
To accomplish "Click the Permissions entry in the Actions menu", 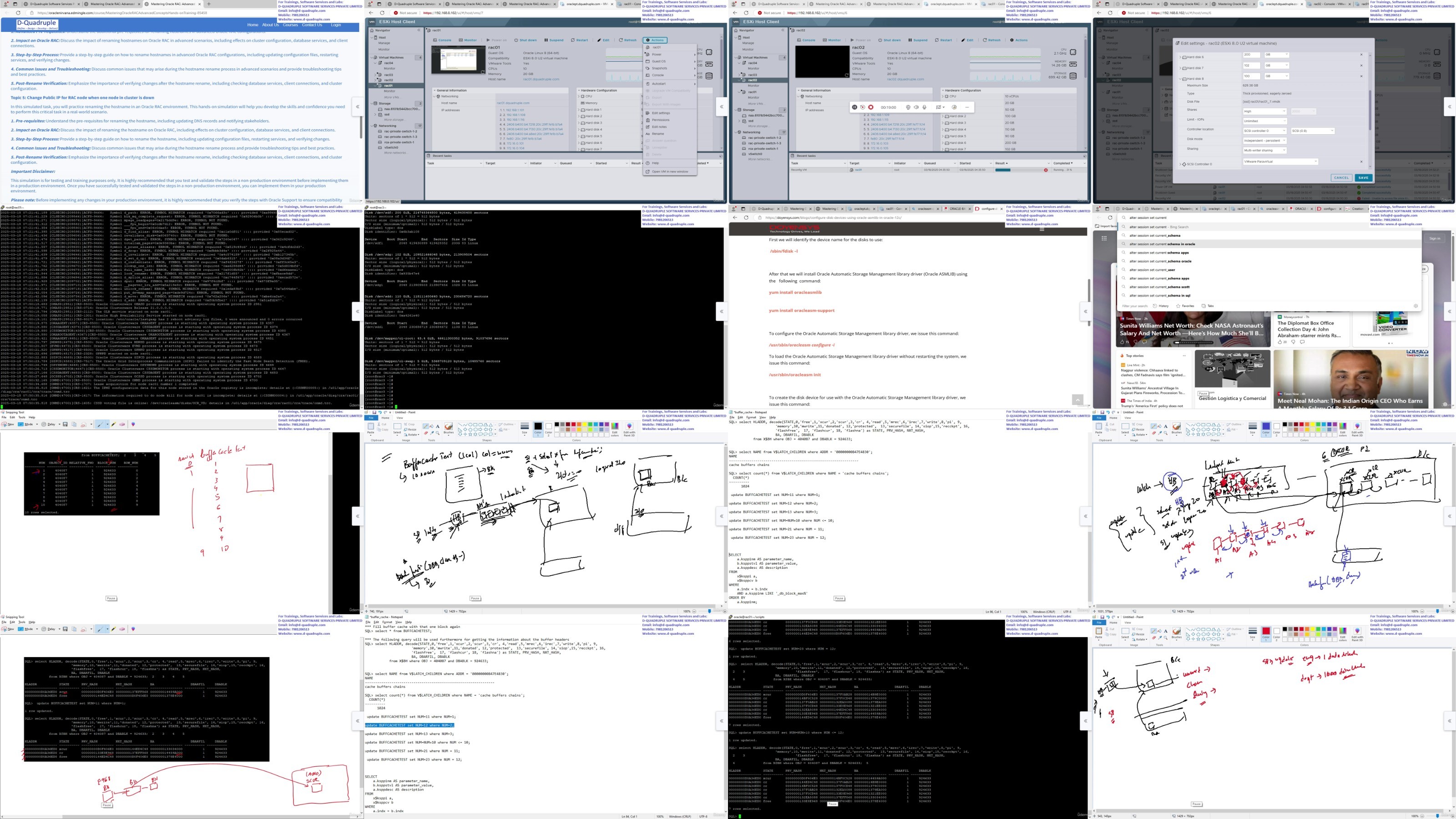I will pyautogui.click(x=670, y=120).
